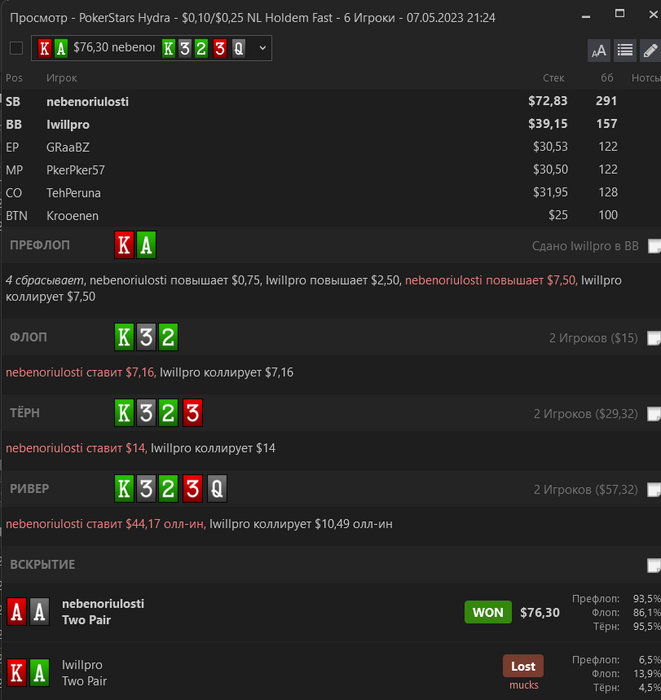Open the river note icon
The width and height of the screenshot is (661, 700).
click(654, 489)
